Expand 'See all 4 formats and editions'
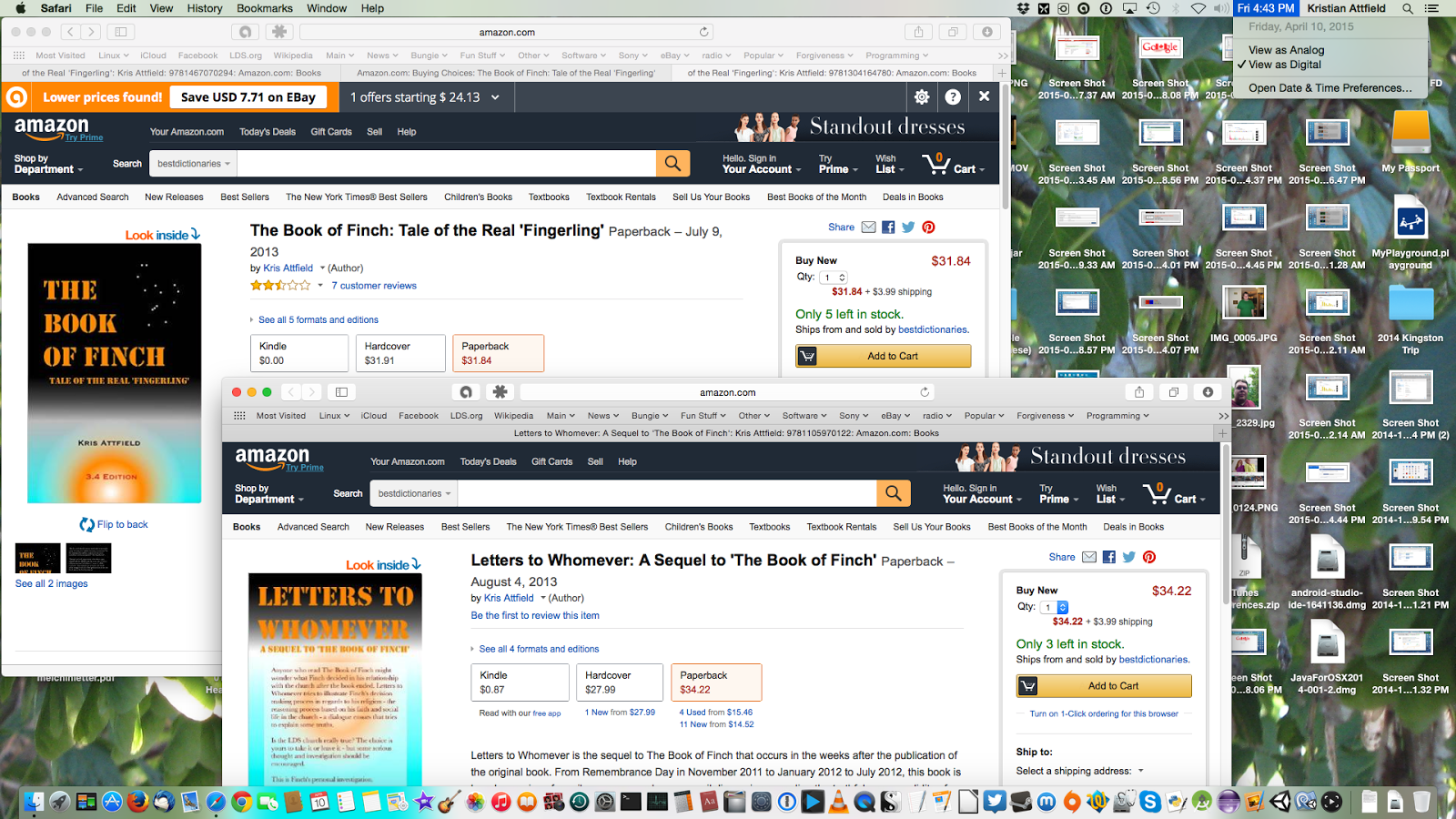Image resolution: width=1456 pixels, height=819 pixels. pos(539,650)
